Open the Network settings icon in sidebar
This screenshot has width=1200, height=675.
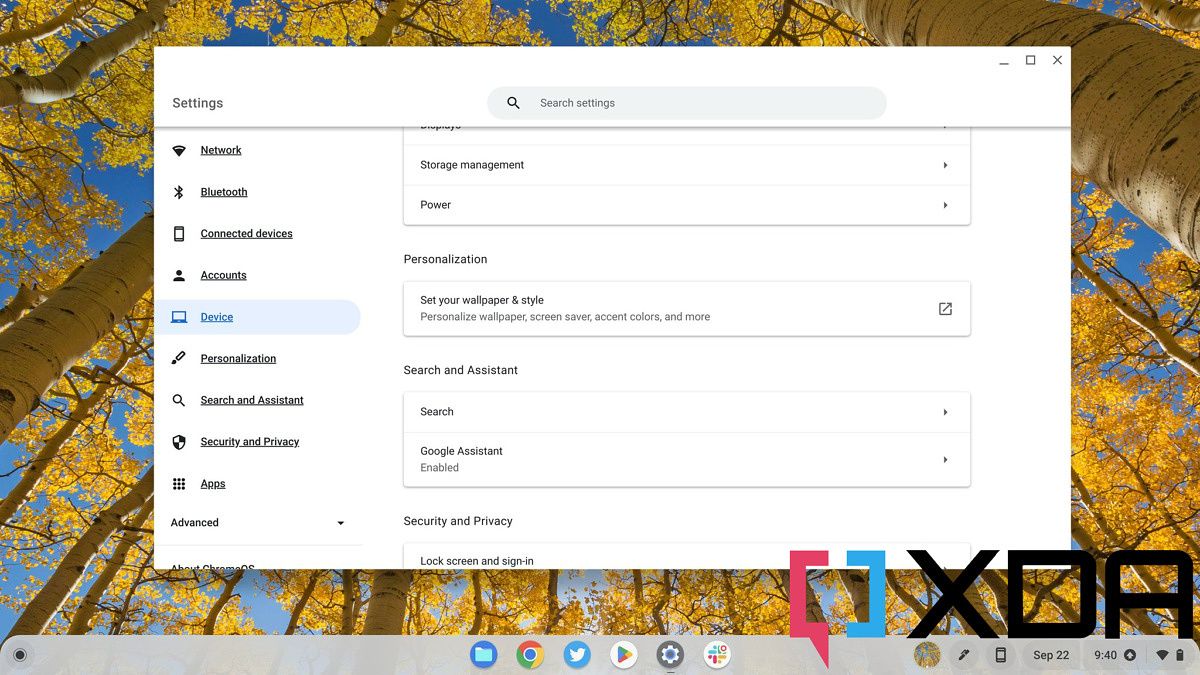[x=179, y=150]
